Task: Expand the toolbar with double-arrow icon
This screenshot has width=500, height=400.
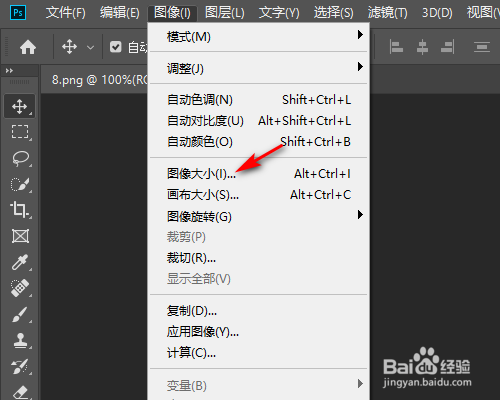Action: tap(9, 70)
